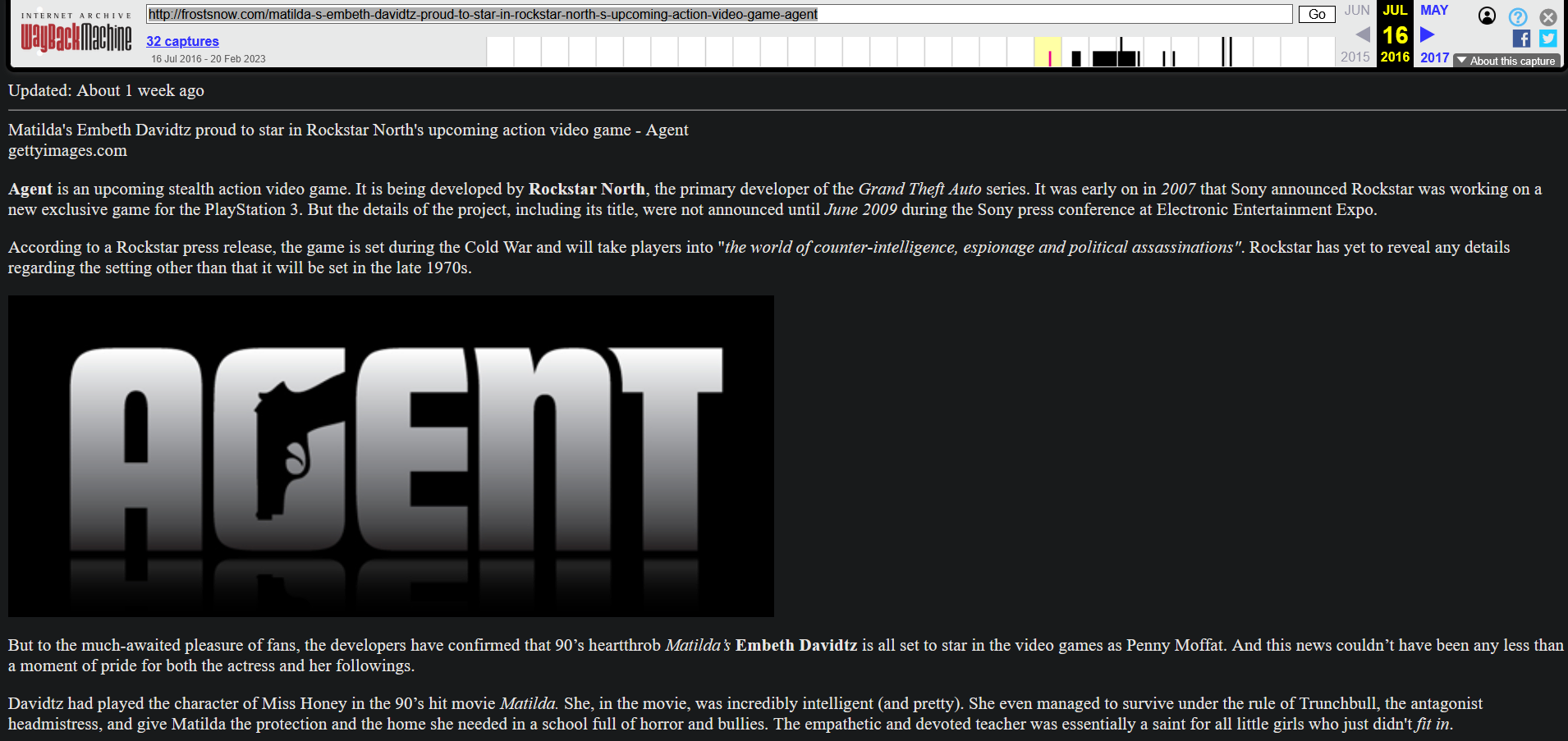The image size is (1568, 741).
Task: Close the Wayback toolbar
Action: (x=1548, y=16)
